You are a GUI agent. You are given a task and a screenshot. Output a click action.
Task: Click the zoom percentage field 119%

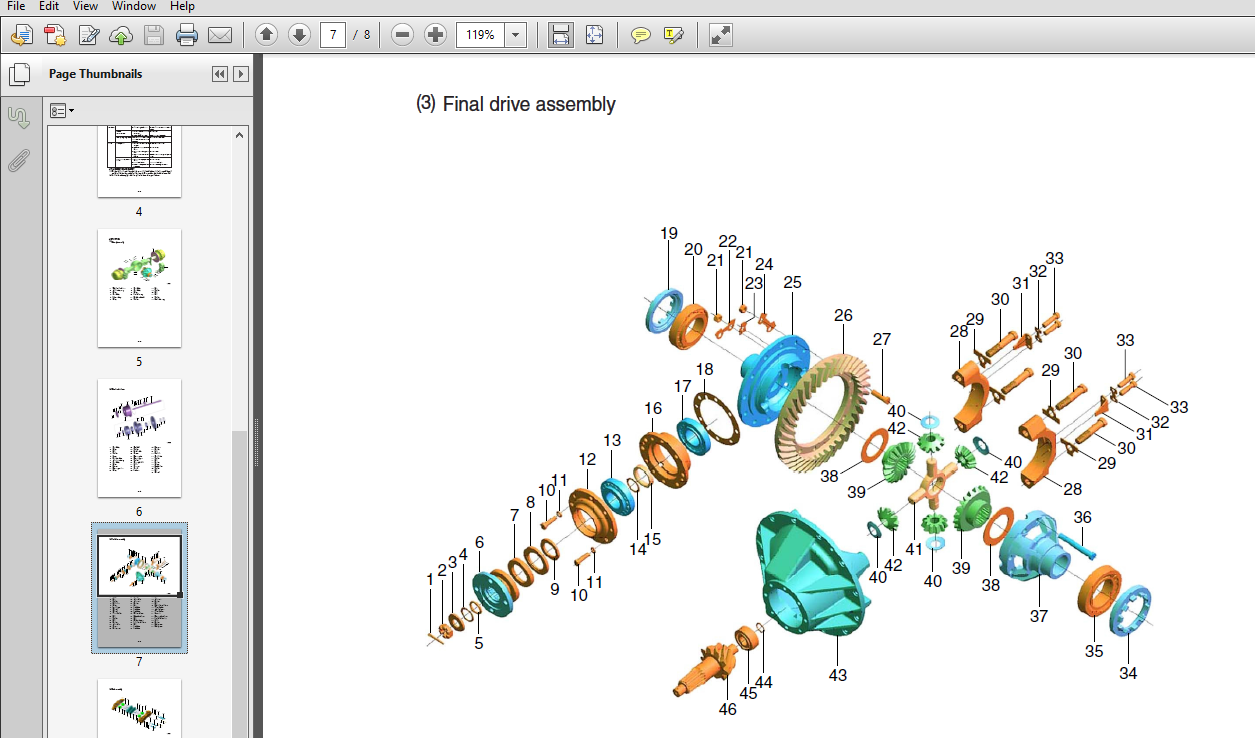pos(481,35)
